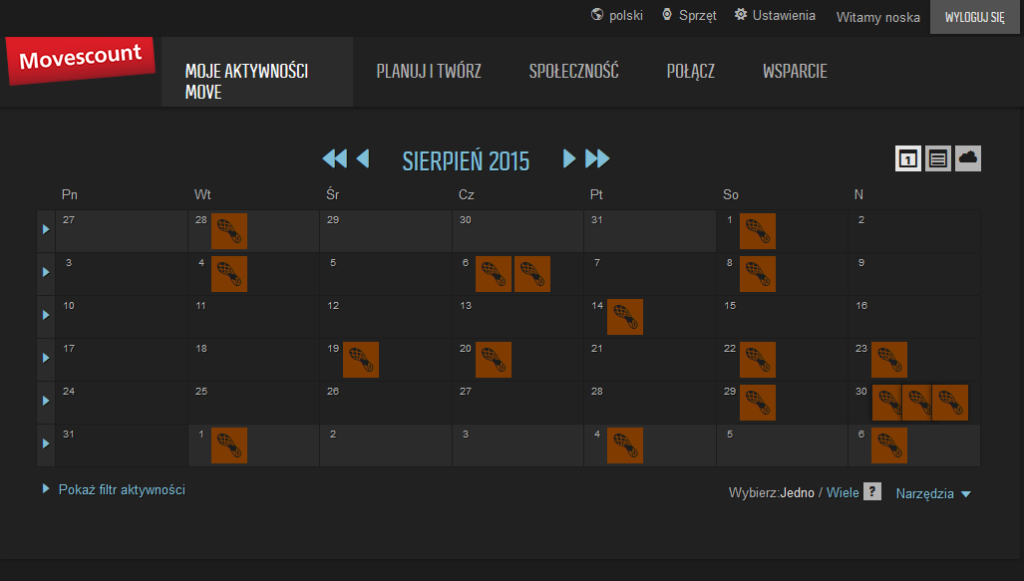The image size is (1024, 581).
Task: Open the 'Planuj i twórz' menu
Action: click(x=428, y=71)
